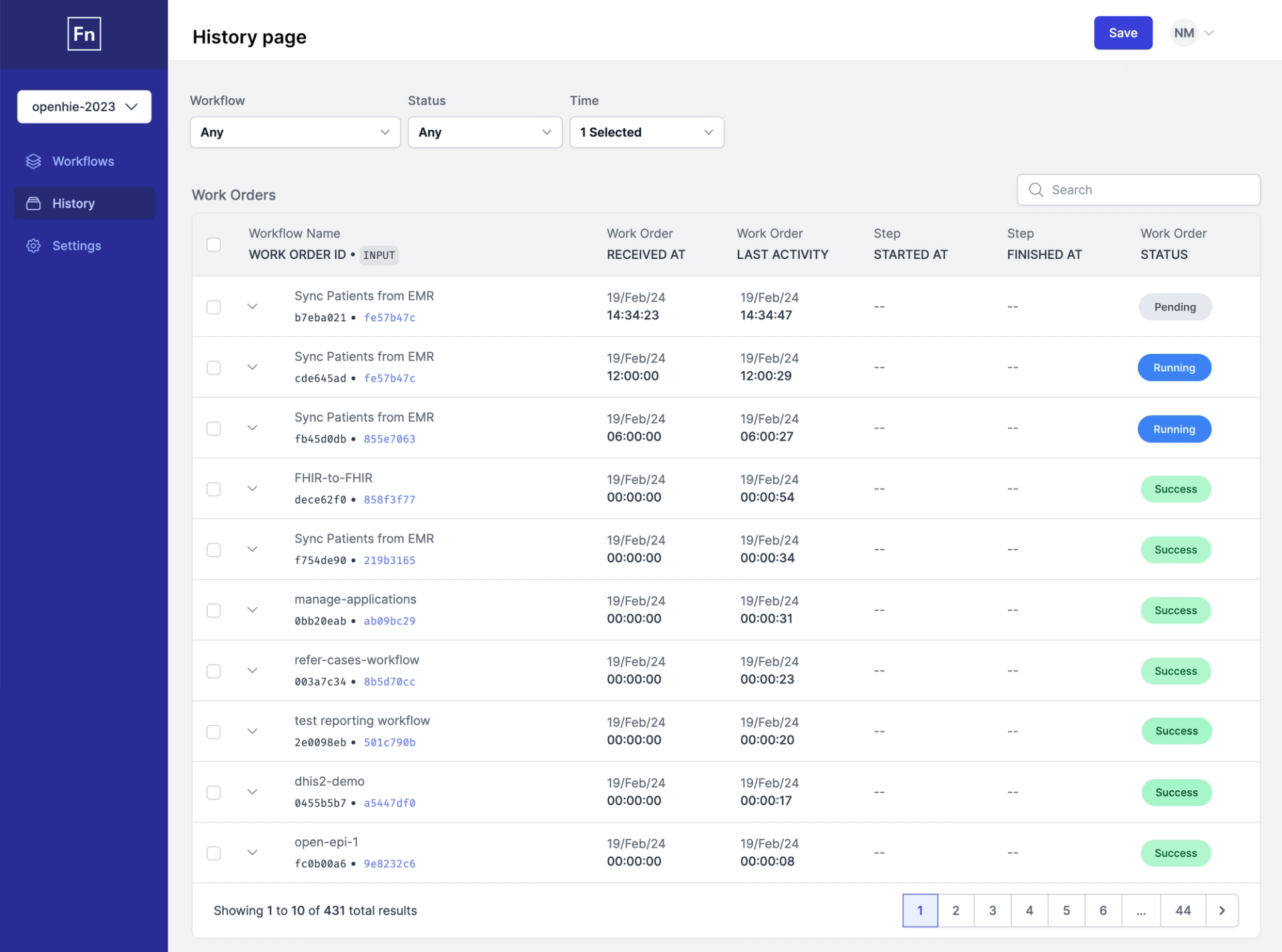The height and width of the screenshot is (952, 1282).
Task: Open the Status filter dropdown
Action: (x=485, y=132)
